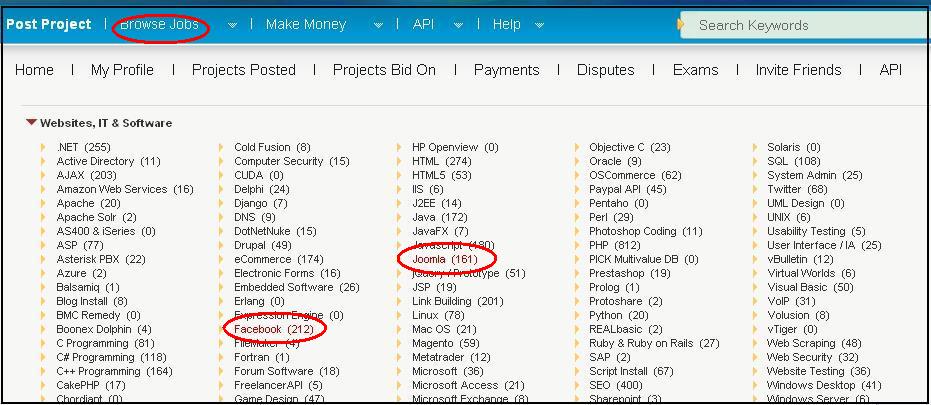The width and height of the screenshot is (931, 405).
Task: Expand the Make Money dropdown arrow
Action: pyautogui.click(x=378, y=26)
